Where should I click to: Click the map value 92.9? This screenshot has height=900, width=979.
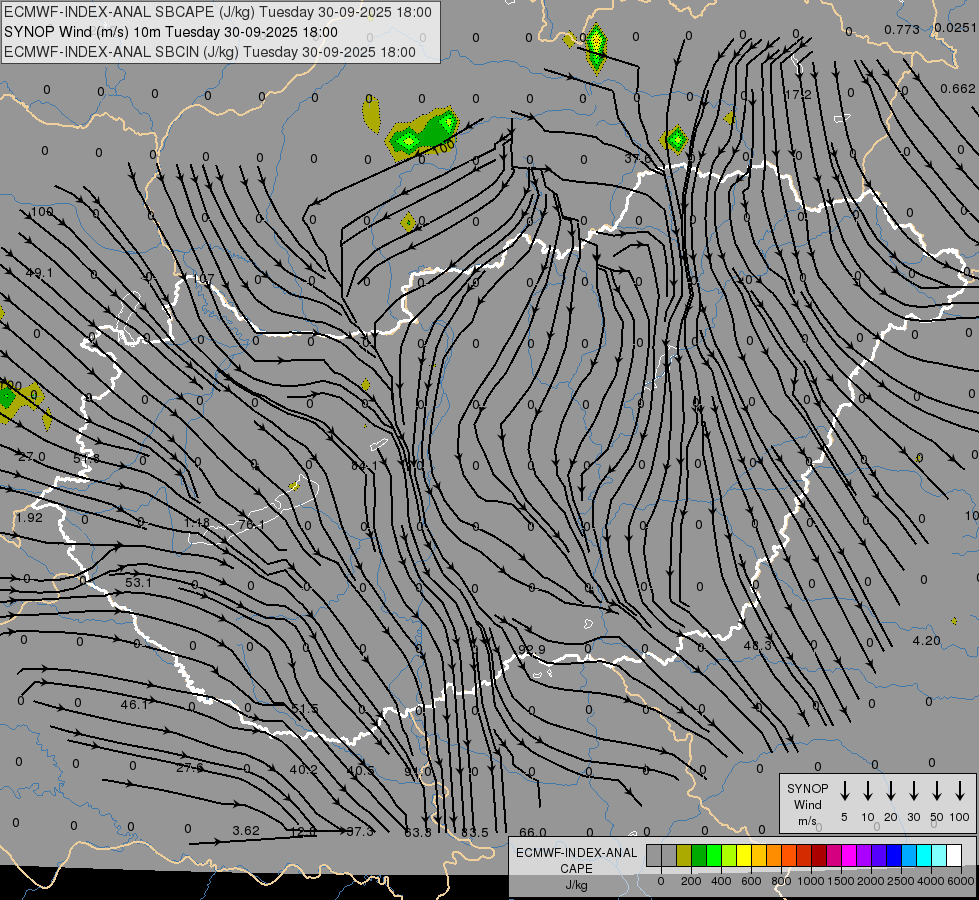pos(532,650)
